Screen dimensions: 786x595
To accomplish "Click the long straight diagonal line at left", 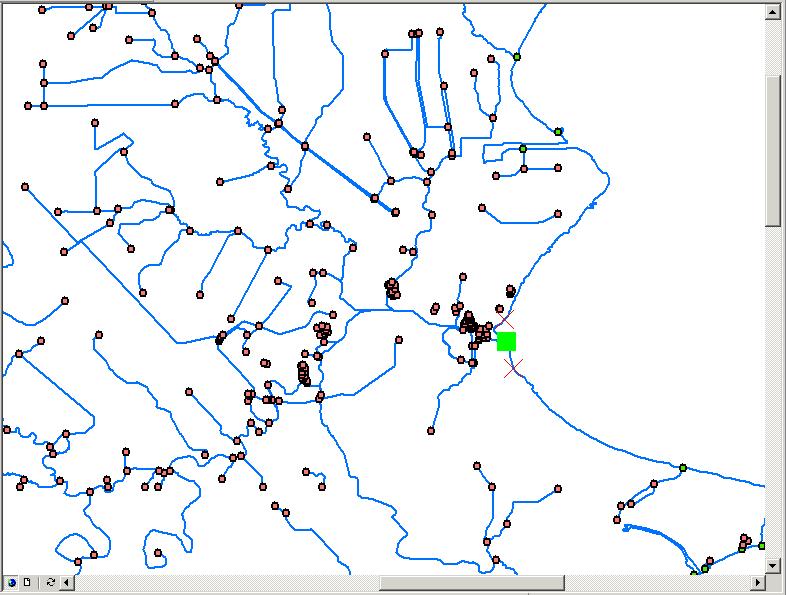I will 100,264.
